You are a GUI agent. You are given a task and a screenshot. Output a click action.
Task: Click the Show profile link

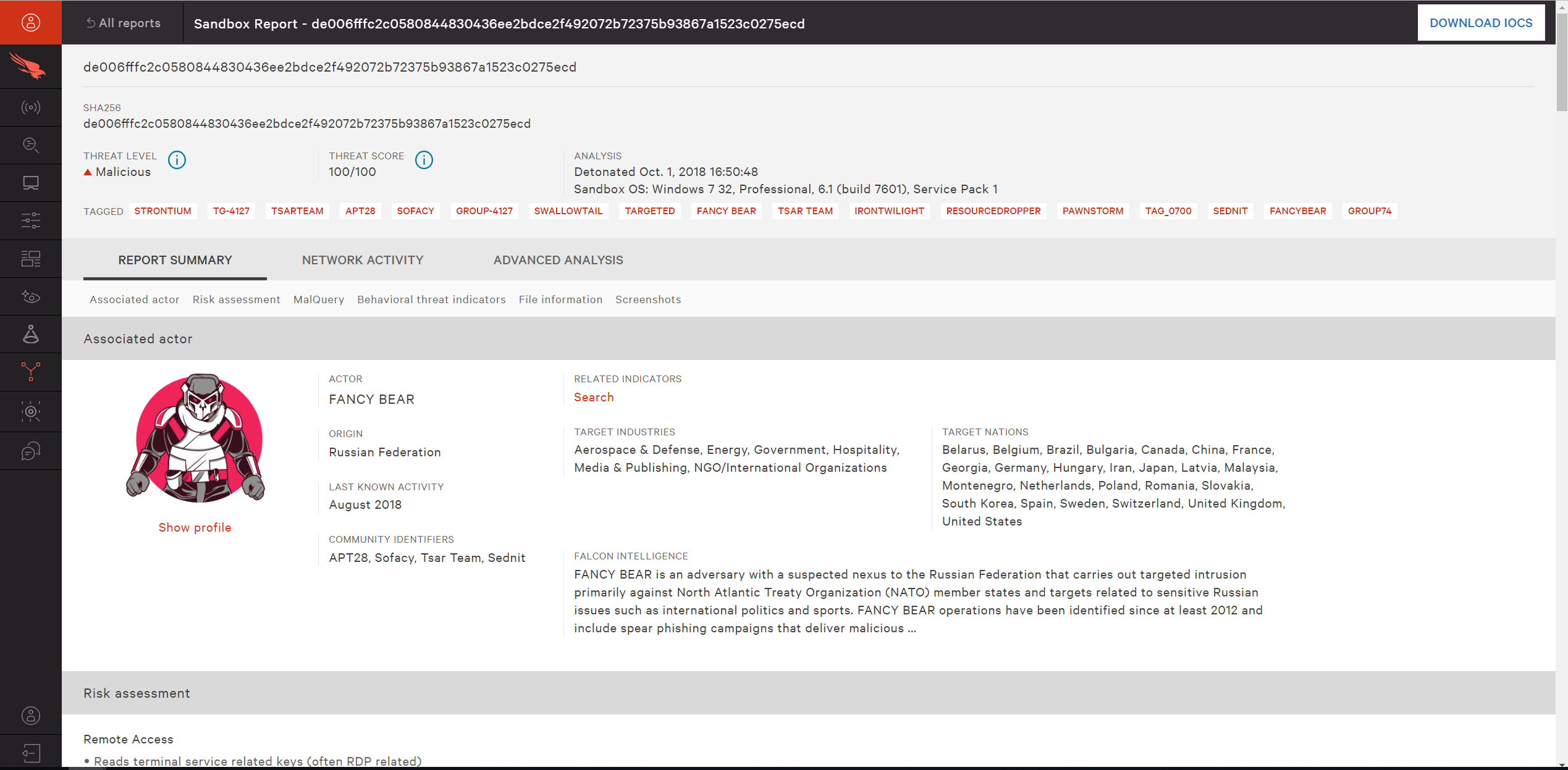pyautogui.click(x=195, y=527)
